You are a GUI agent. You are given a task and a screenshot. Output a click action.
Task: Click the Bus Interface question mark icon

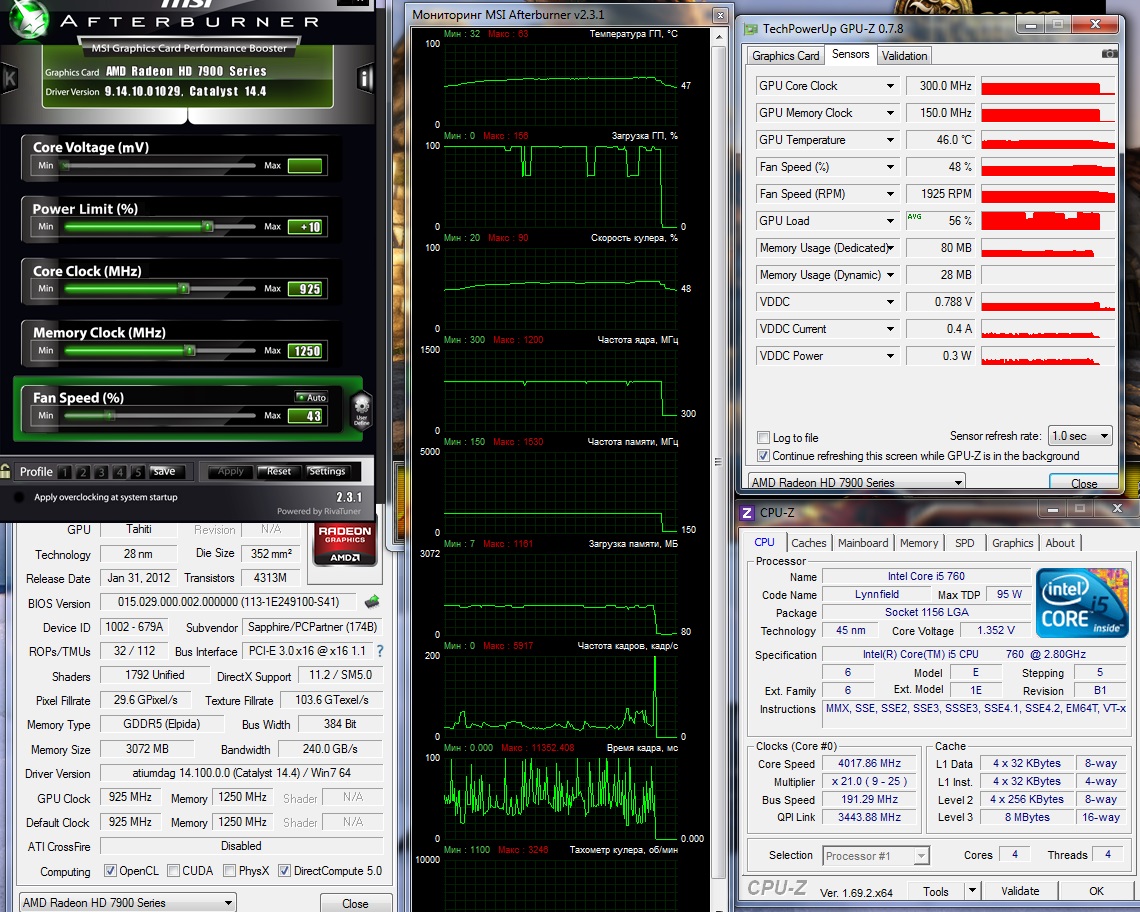click(380, 651)
